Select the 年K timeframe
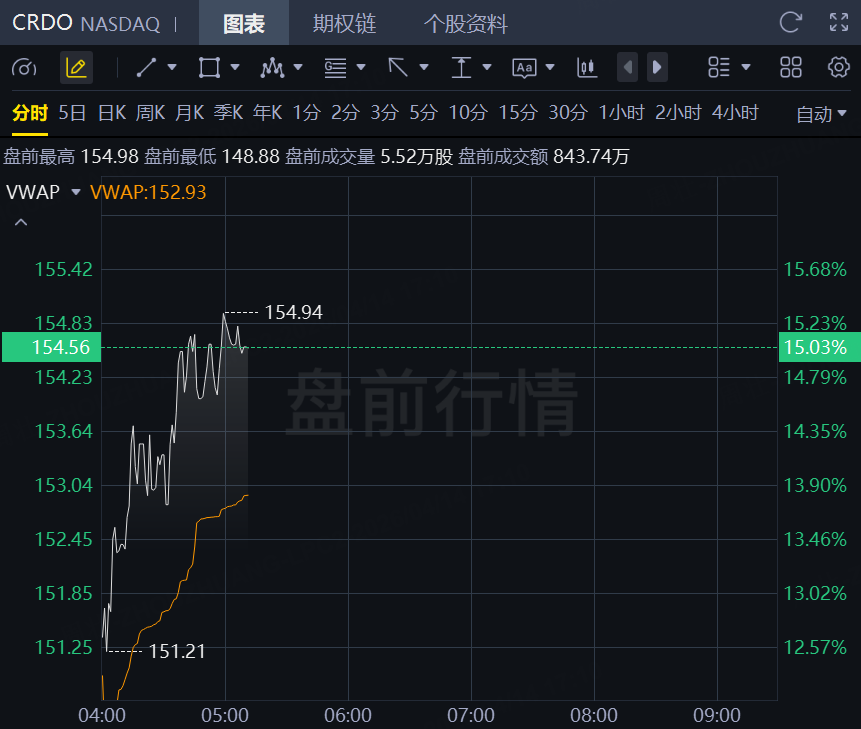Viewport: 861px width, 729px height. tap(267, 113)
